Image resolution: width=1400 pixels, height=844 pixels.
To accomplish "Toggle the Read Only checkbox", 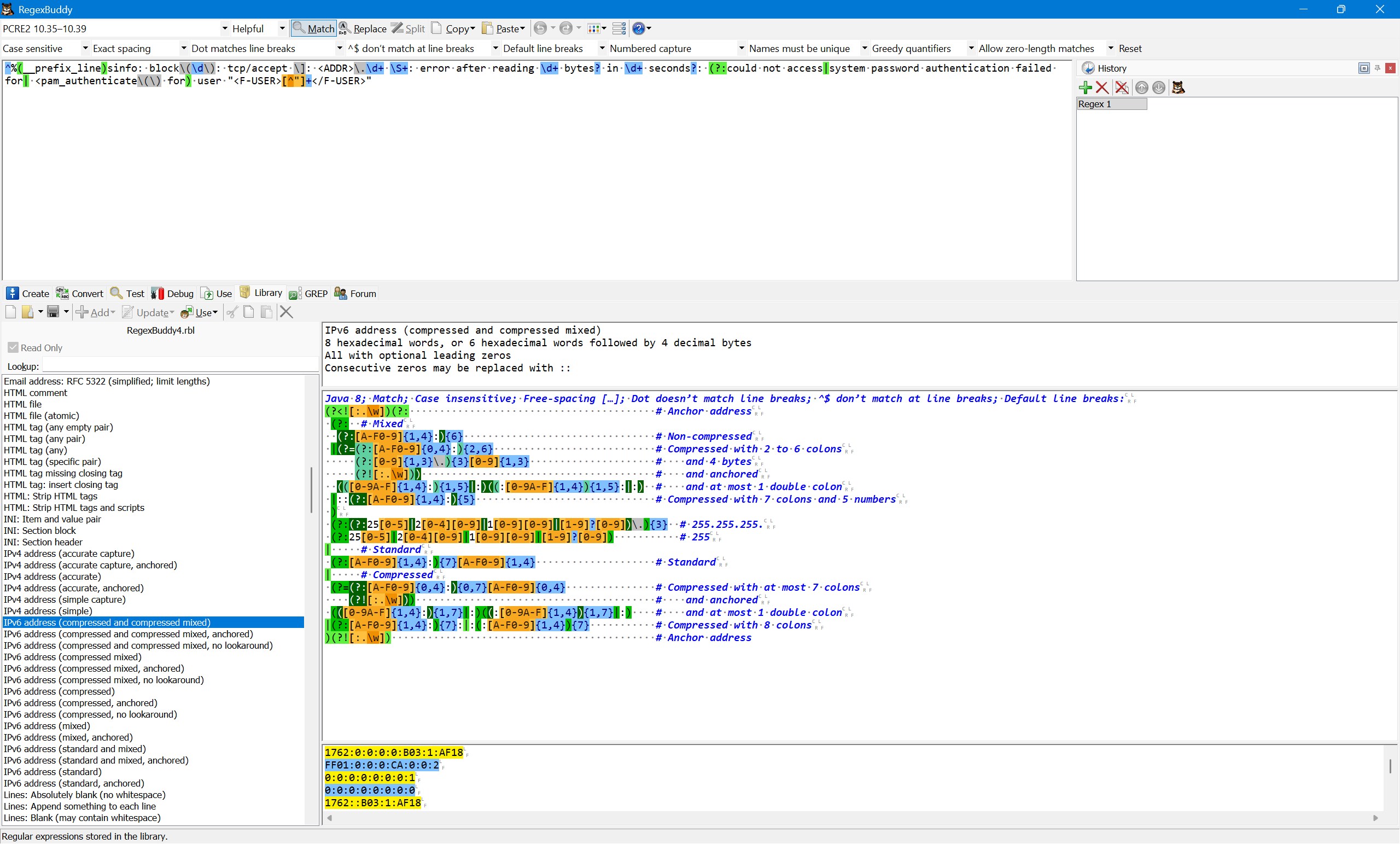I will click(x=13, y=348).
